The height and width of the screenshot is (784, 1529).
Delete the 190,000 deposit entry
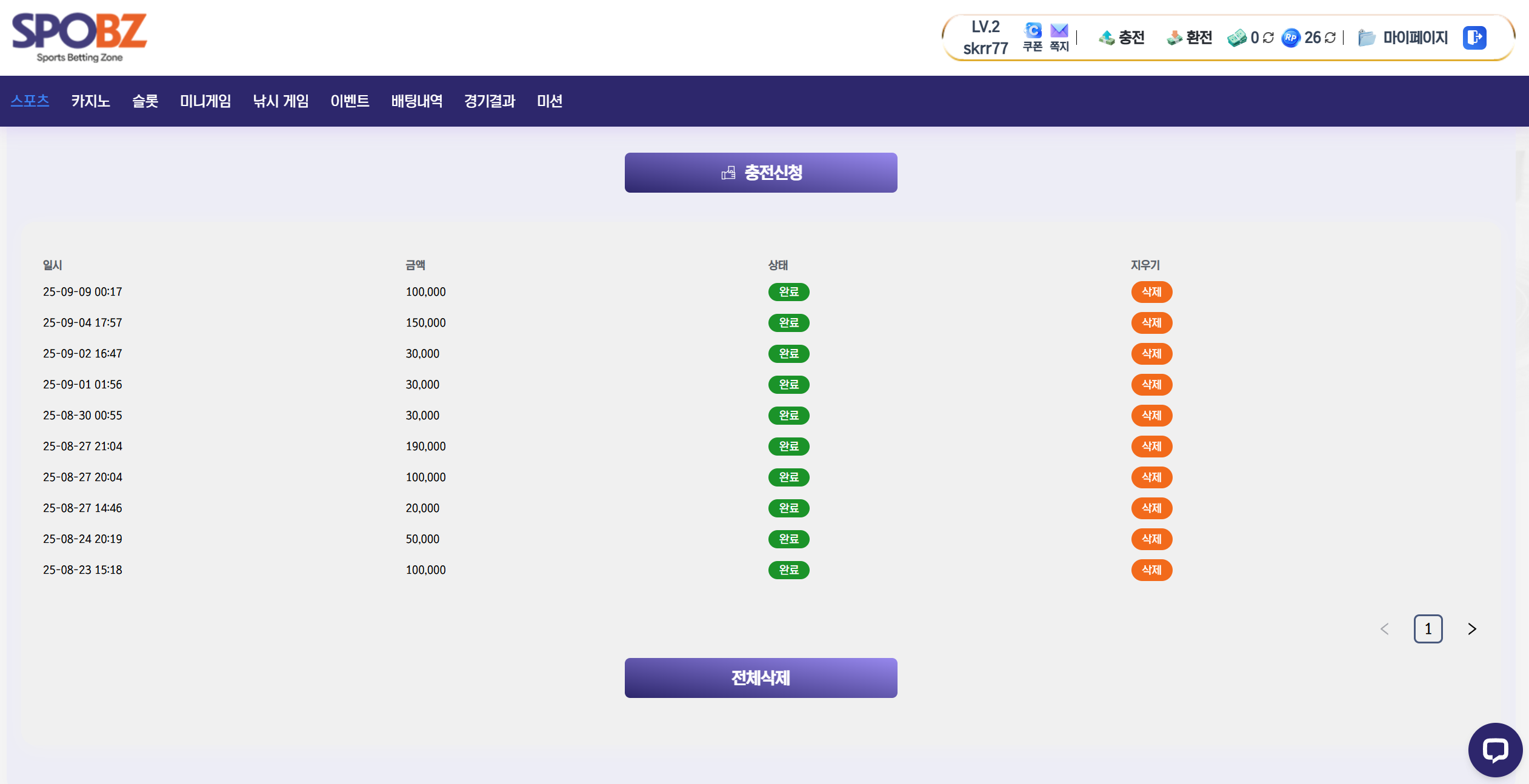(1151, 447)
